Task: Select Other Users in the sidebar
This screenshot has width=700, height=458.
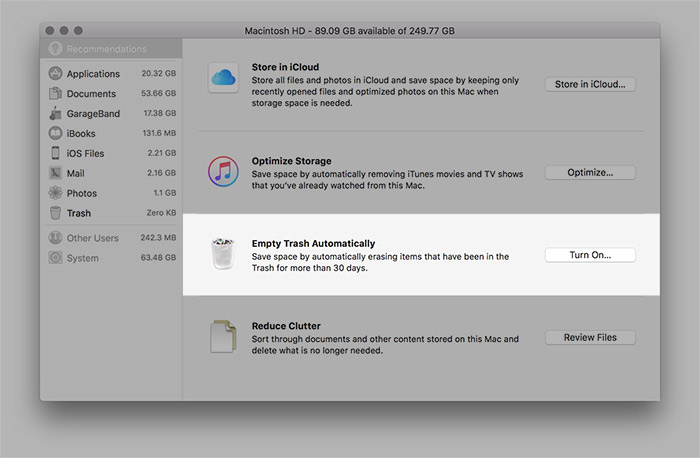Action: click(92, 238)
